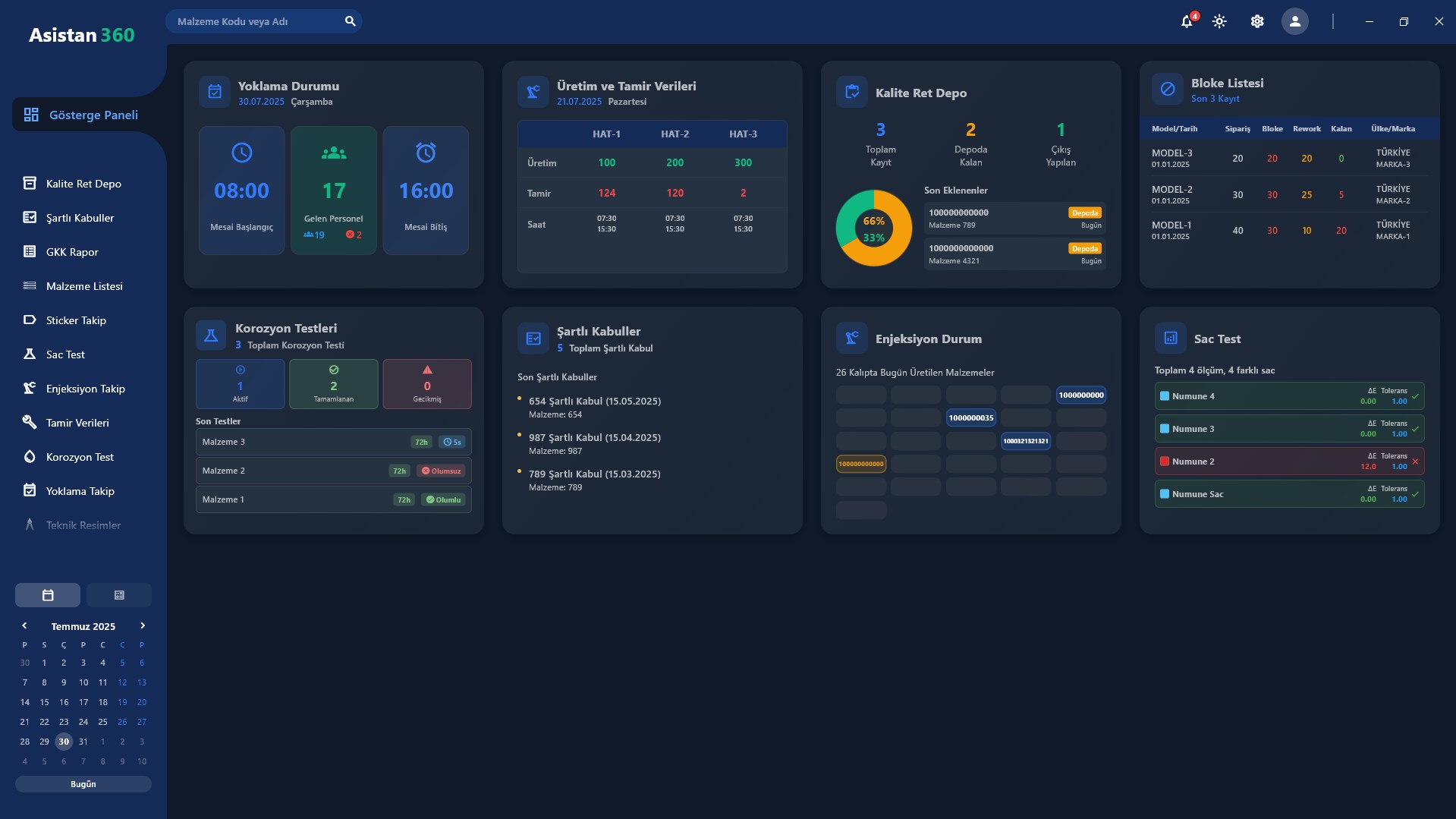Open the notifications bell icon
The image size is (1456, 819).
coord(1187,22)
